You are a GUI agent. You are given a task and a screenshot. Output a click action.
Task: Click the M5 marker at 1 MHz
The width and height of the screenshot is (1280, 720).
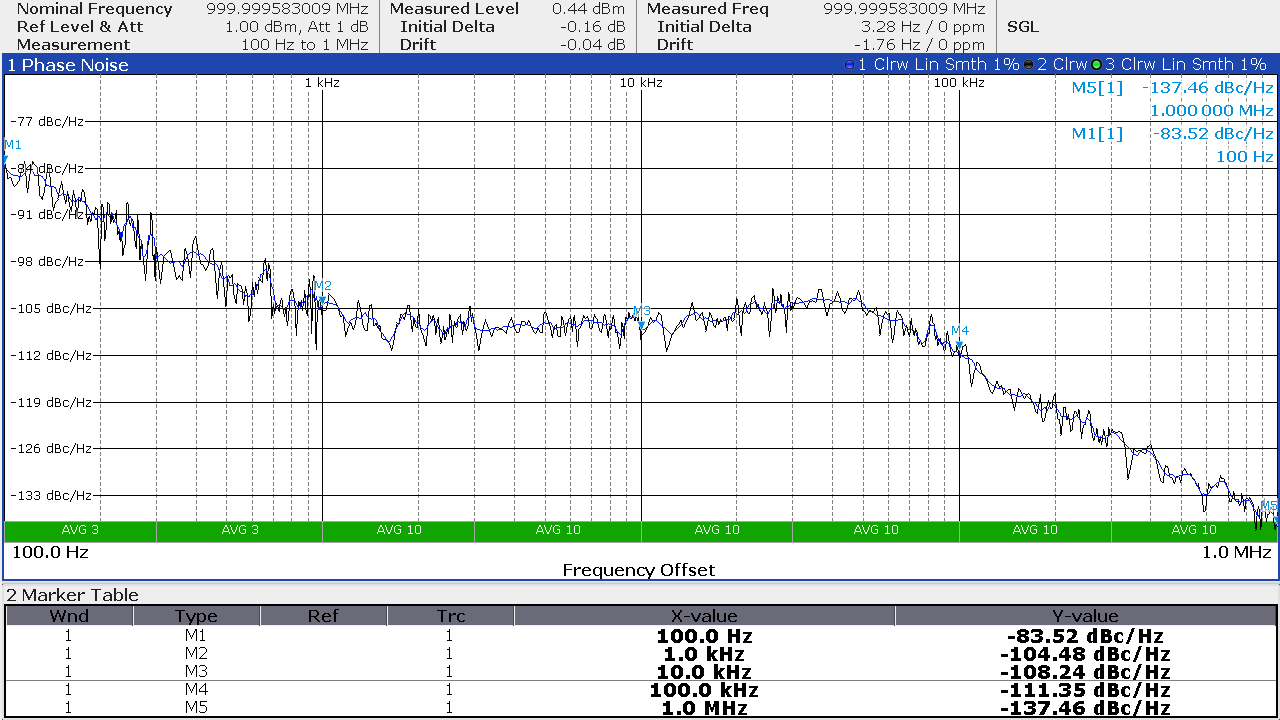[1272, 518]
